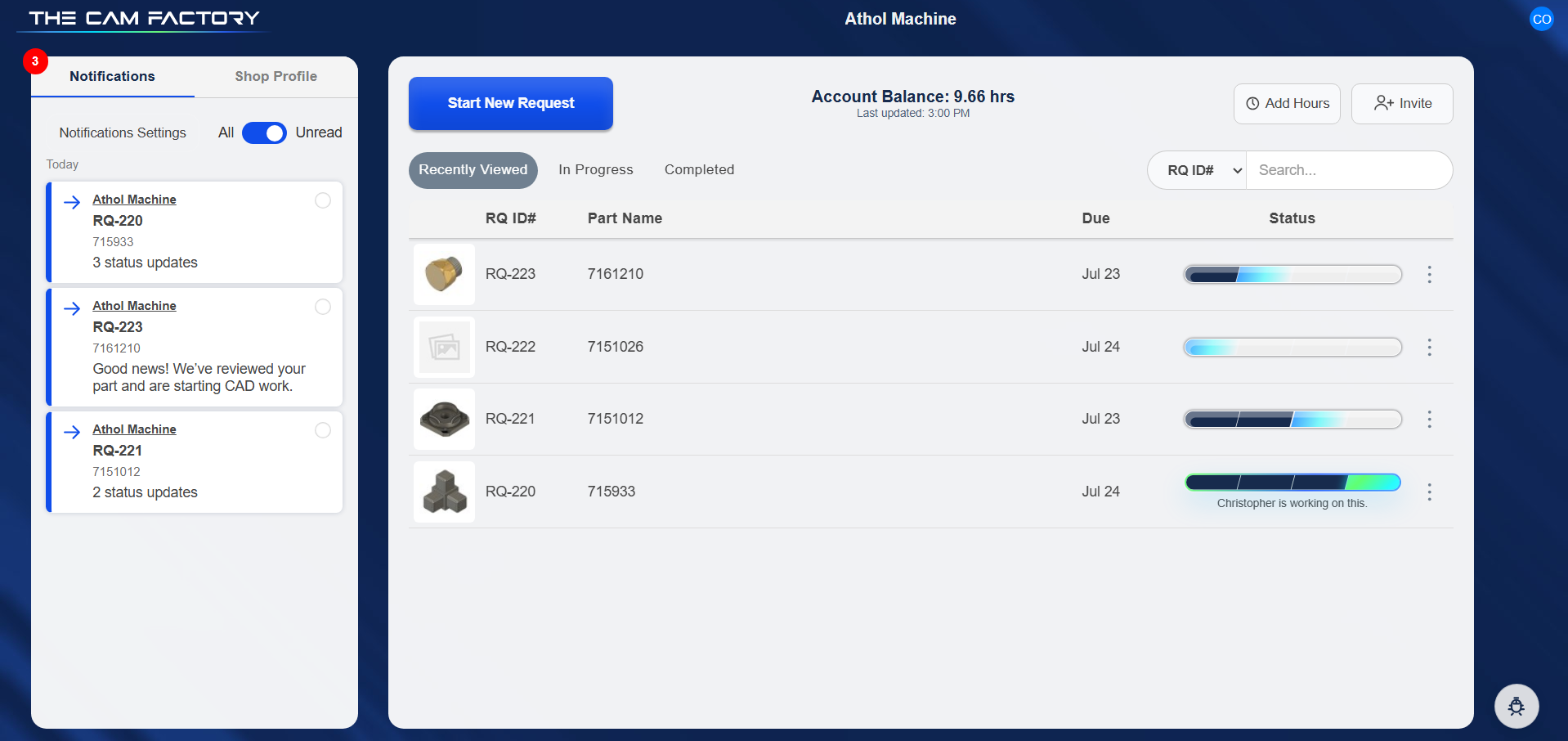Select the Recently Viewed tab
The image size is (1568, 741).
473,170
